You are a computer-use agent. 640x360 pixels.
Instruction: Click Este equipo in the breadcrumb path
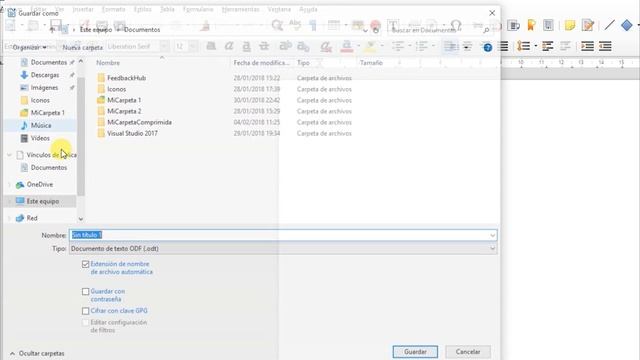click(x=96, y=30)
